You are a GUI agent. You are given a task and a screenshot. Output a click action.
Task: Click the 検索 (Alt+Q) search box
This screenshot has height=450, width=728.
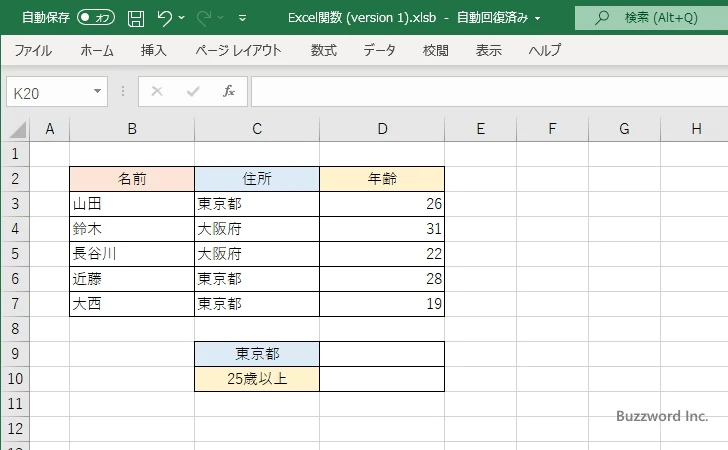pyautogui.click(x=651, y=18)
